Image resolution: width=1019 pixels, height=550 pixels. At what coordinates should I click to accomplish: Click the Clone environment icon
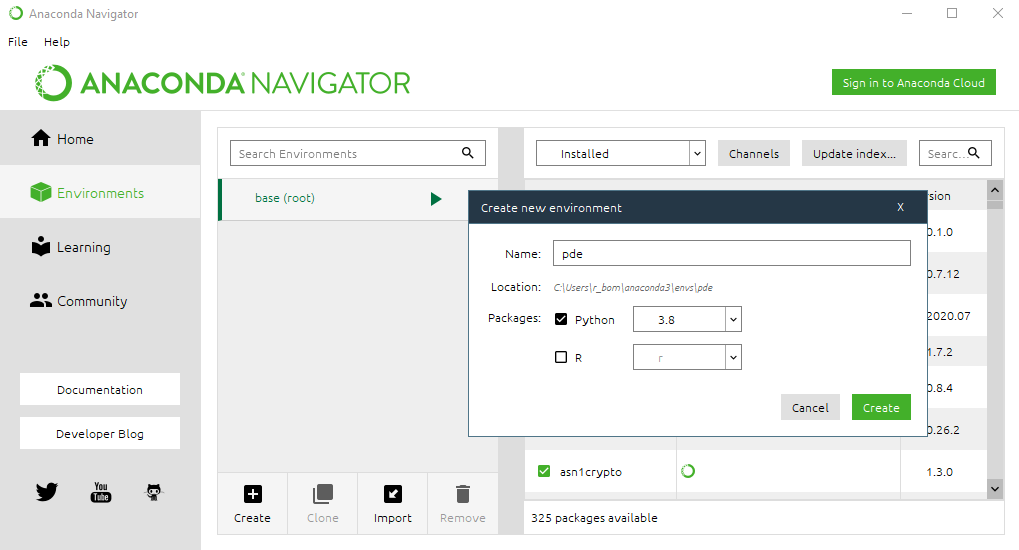pyautogui.click(x=323, y=494)
